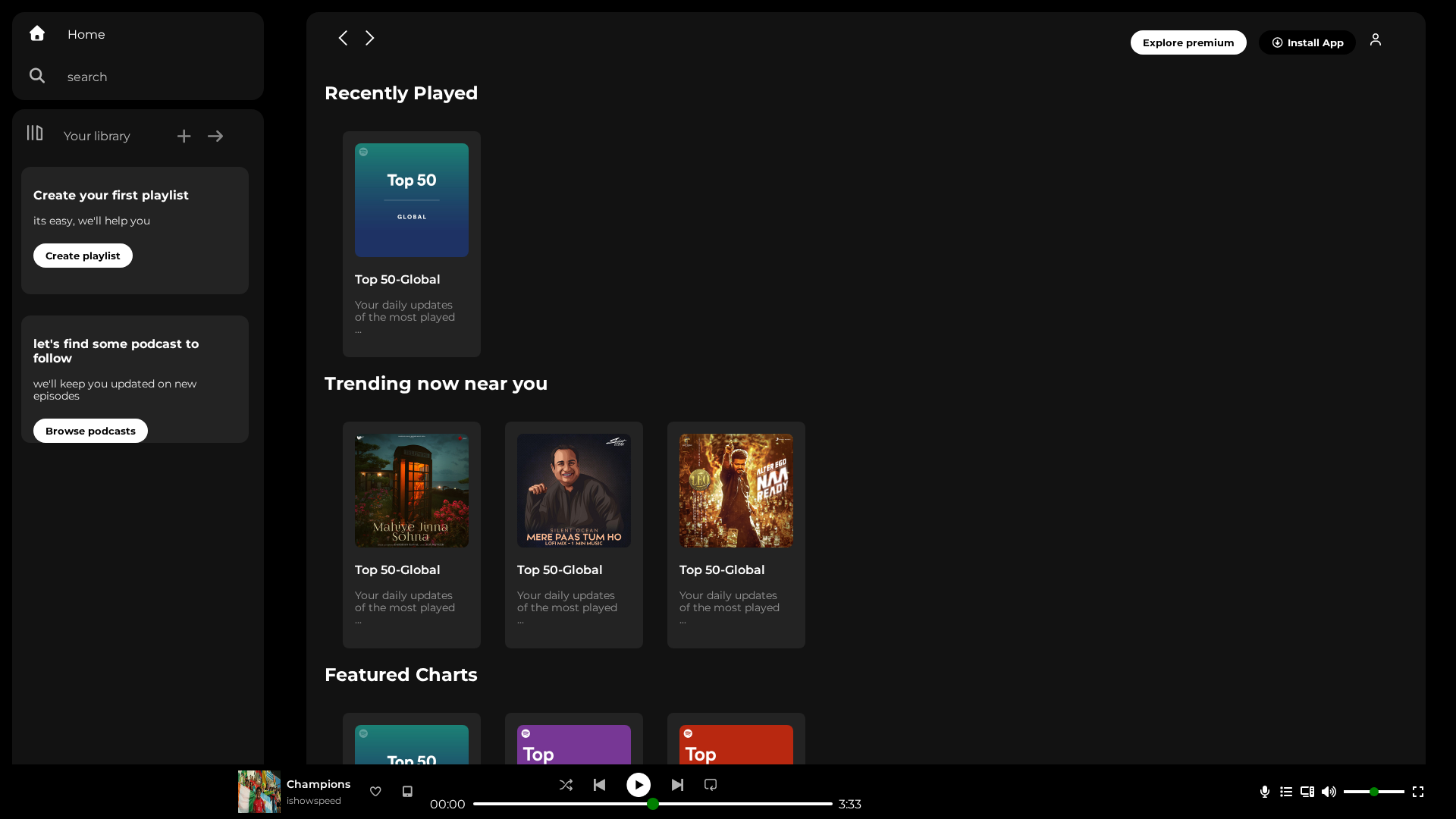Adjust the volume slider
Screen dimensions: 1456x819
[x=1374, y=792]
